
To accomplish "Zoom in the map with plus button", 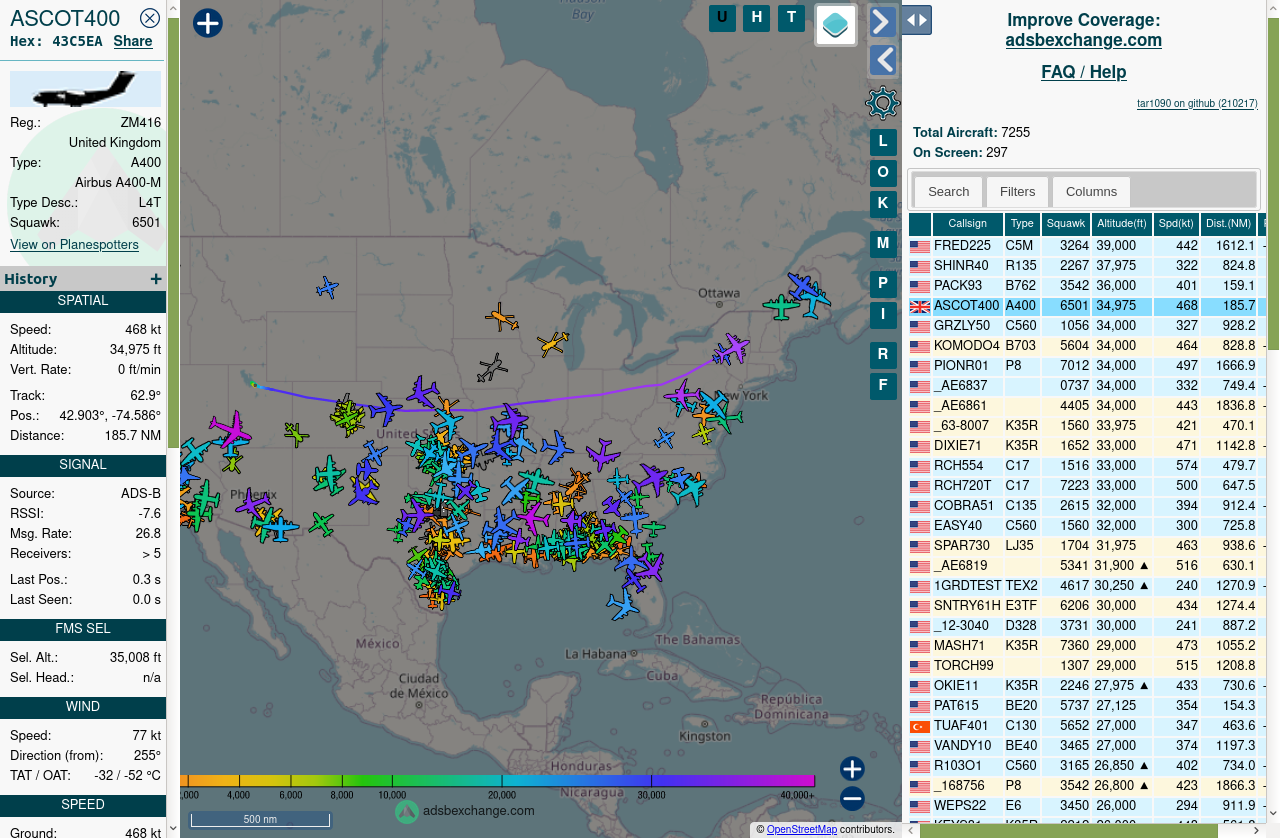I will pos(852,769).
